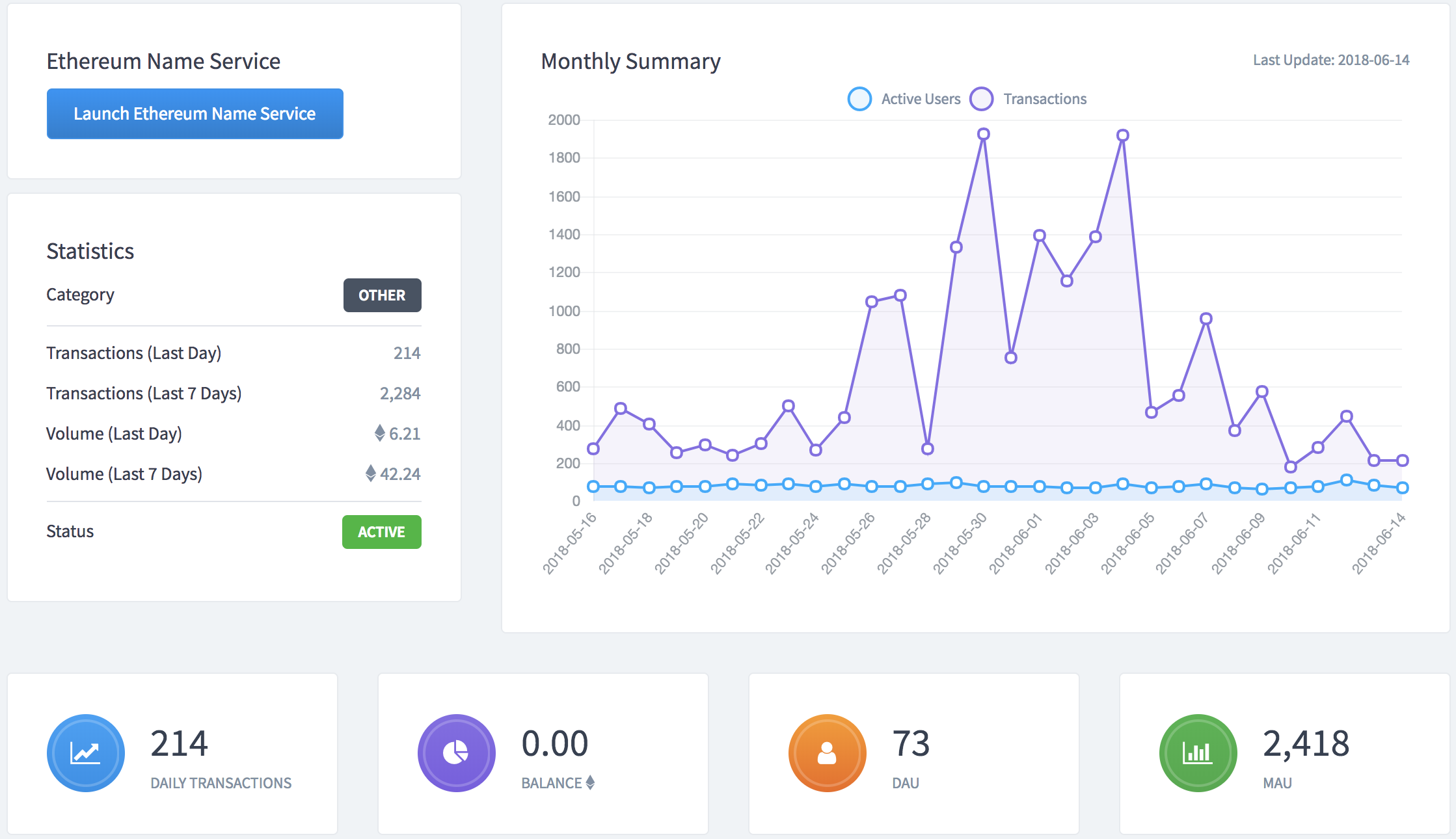
Task: Click the green MAU bar chart icon
Action: tap(1198, 753)
